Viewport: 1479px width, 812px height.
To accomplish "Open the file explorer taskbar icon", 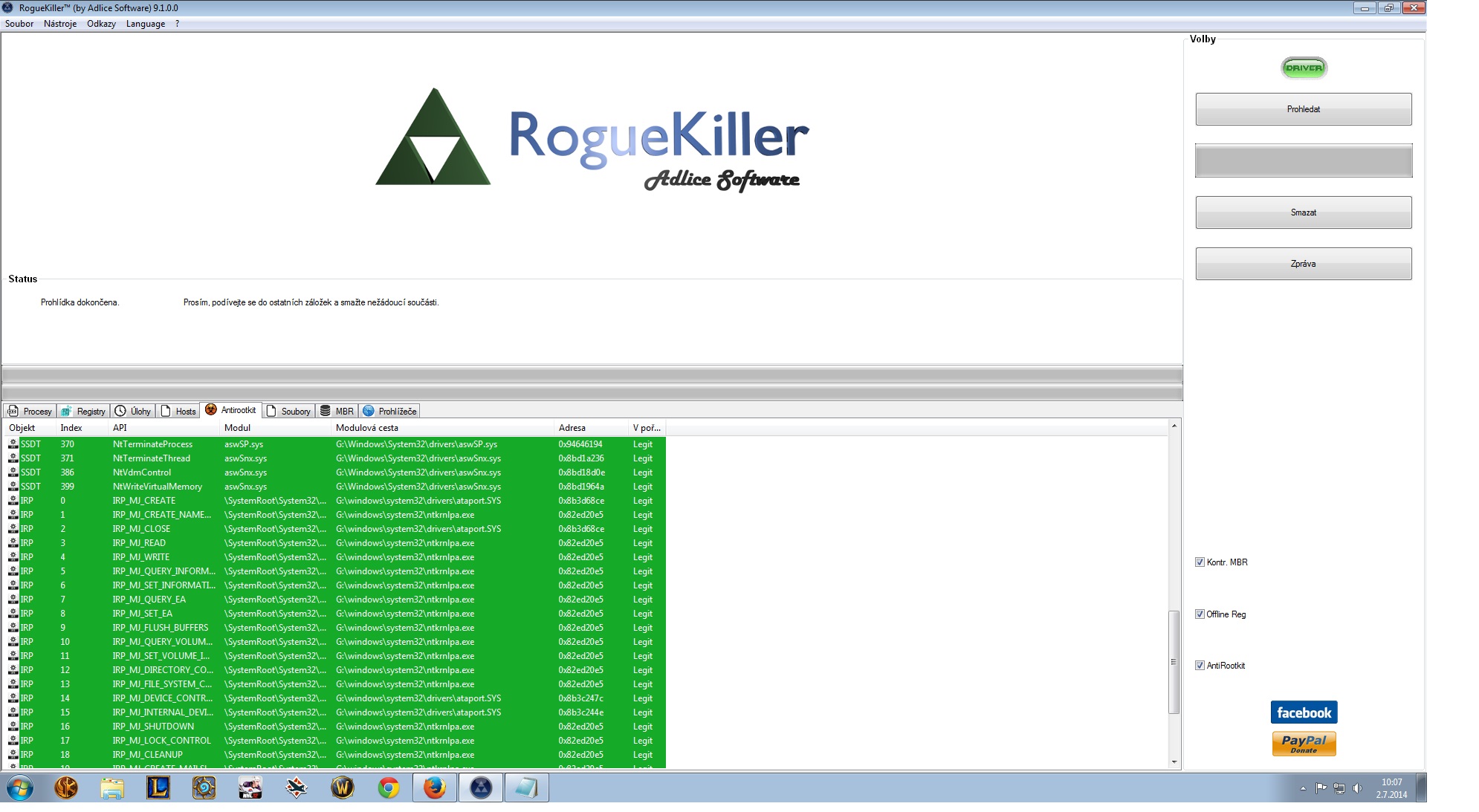I will pyautogui.click(x=112, y=787).
